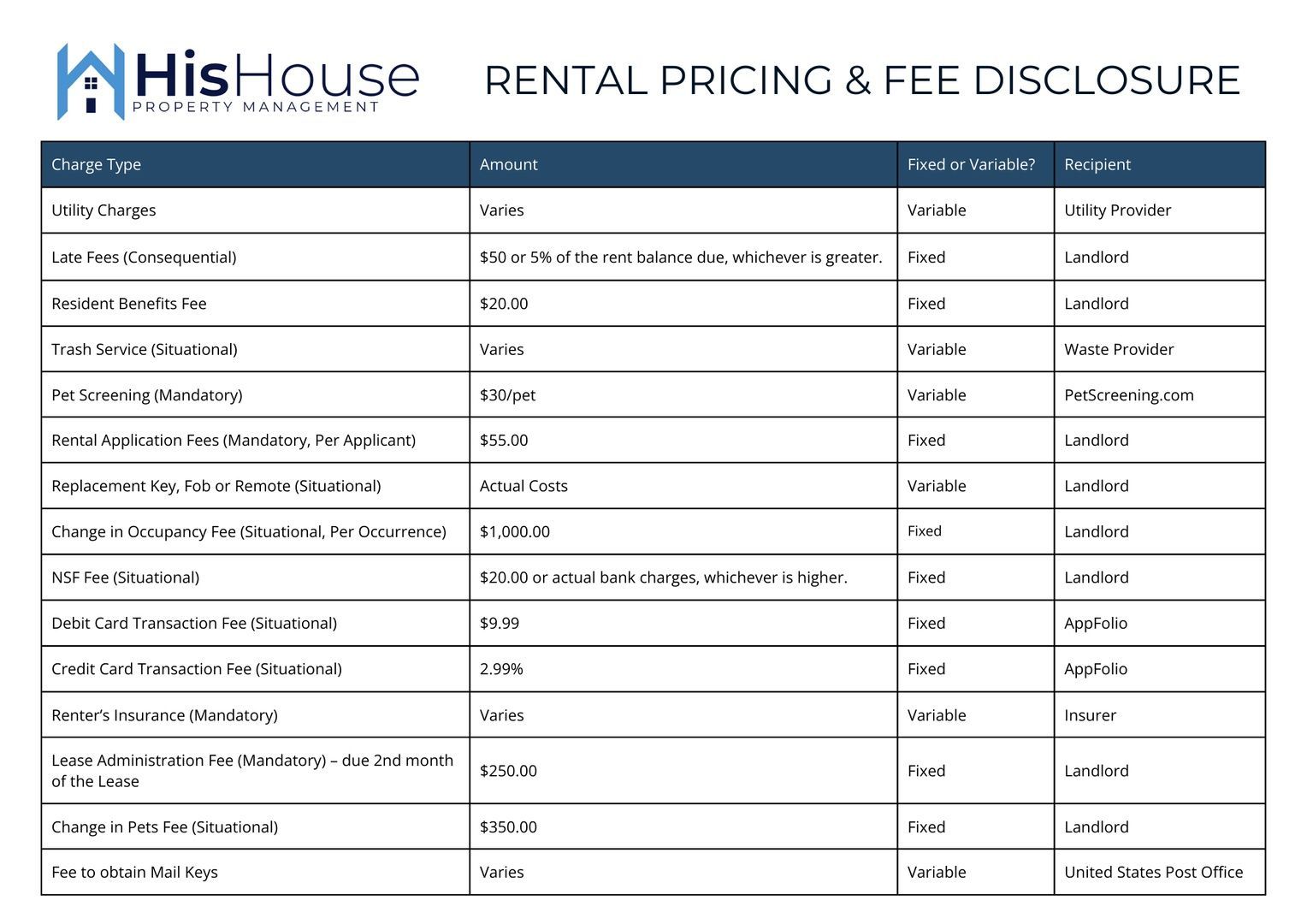Select the $350.00 Change in Pets amount
Viewport: 1307px width, 924px height.
point(508,827)
